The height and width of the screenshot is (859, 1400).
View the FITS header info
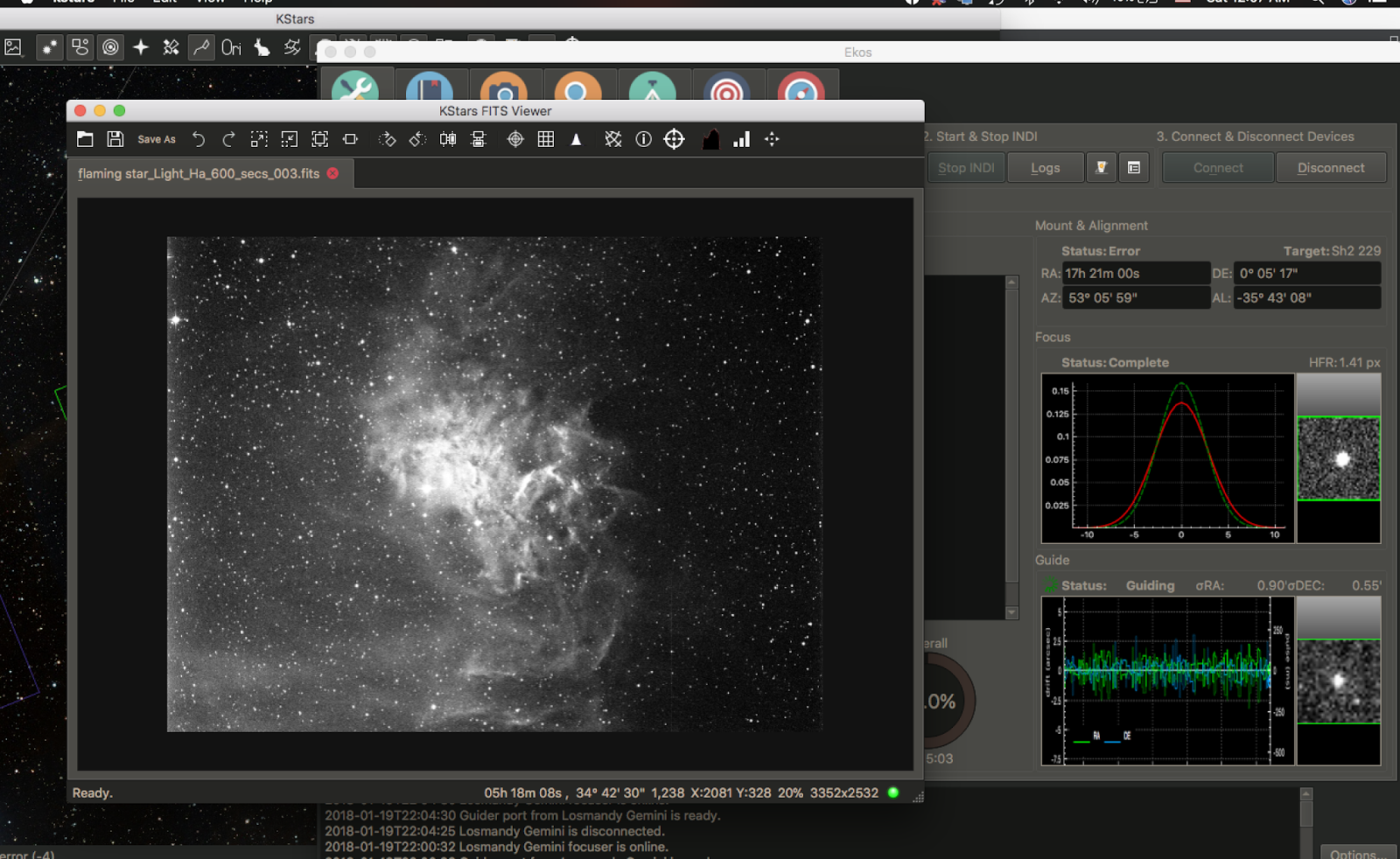pos(643,139)
